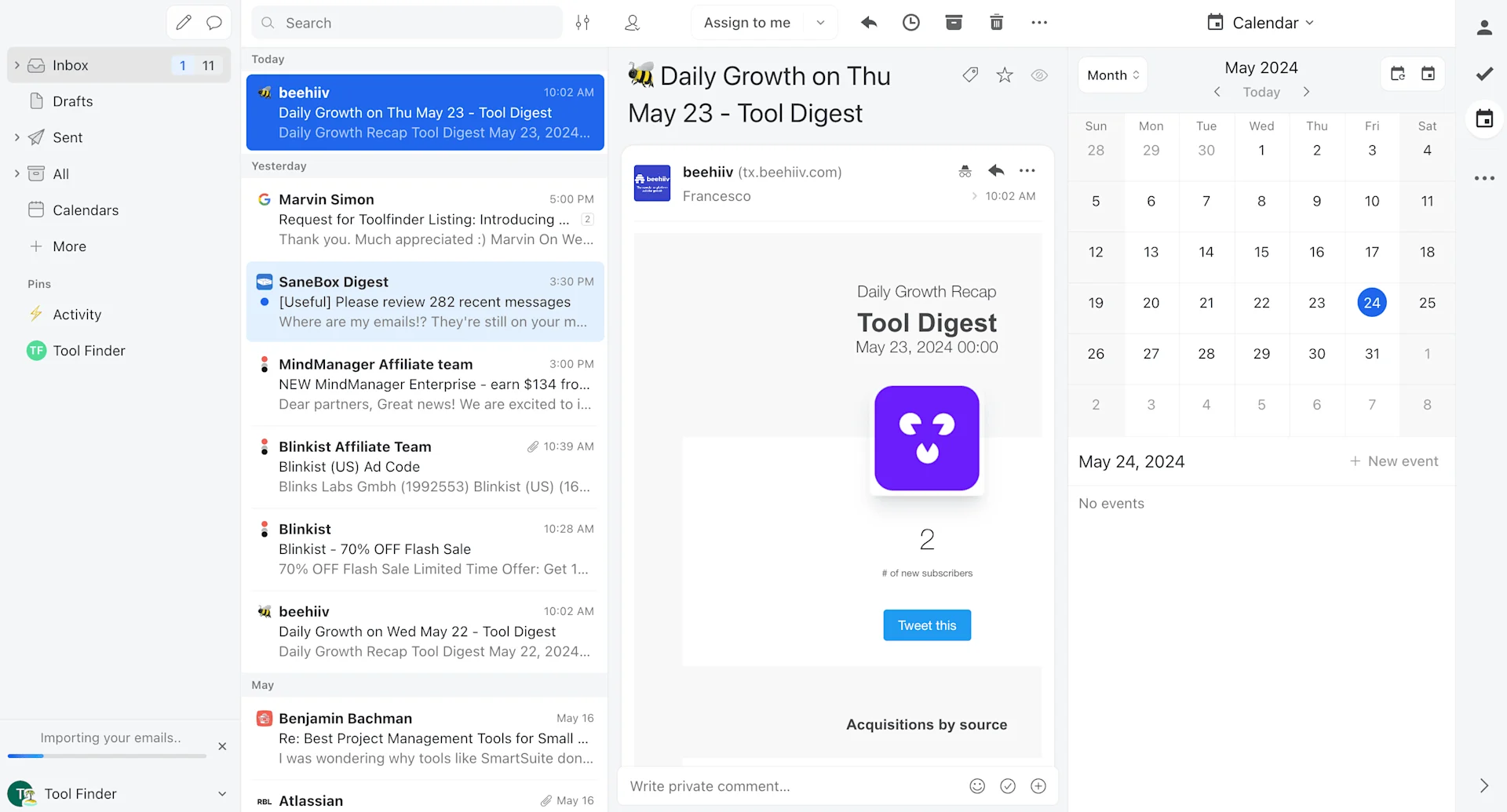Reply to the beehiiv email
The height and width of the screenshot is (812, 1507).
996,170
